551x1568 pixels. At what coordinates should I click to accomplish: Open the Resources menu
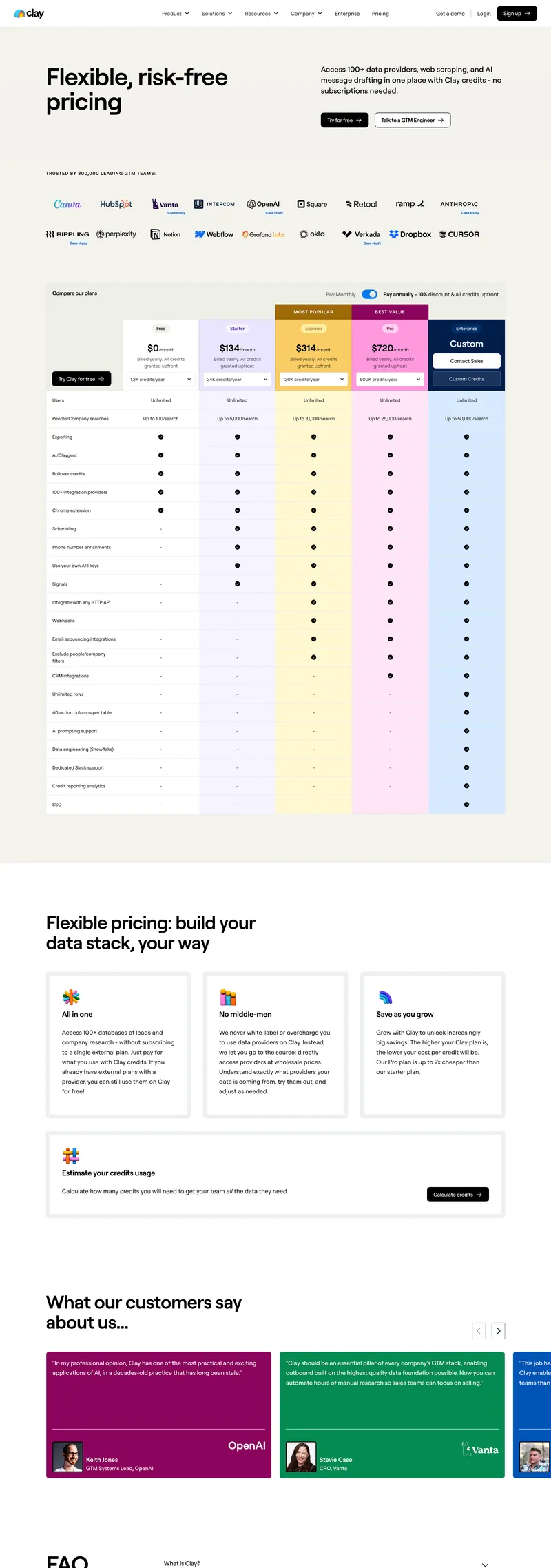261,14
